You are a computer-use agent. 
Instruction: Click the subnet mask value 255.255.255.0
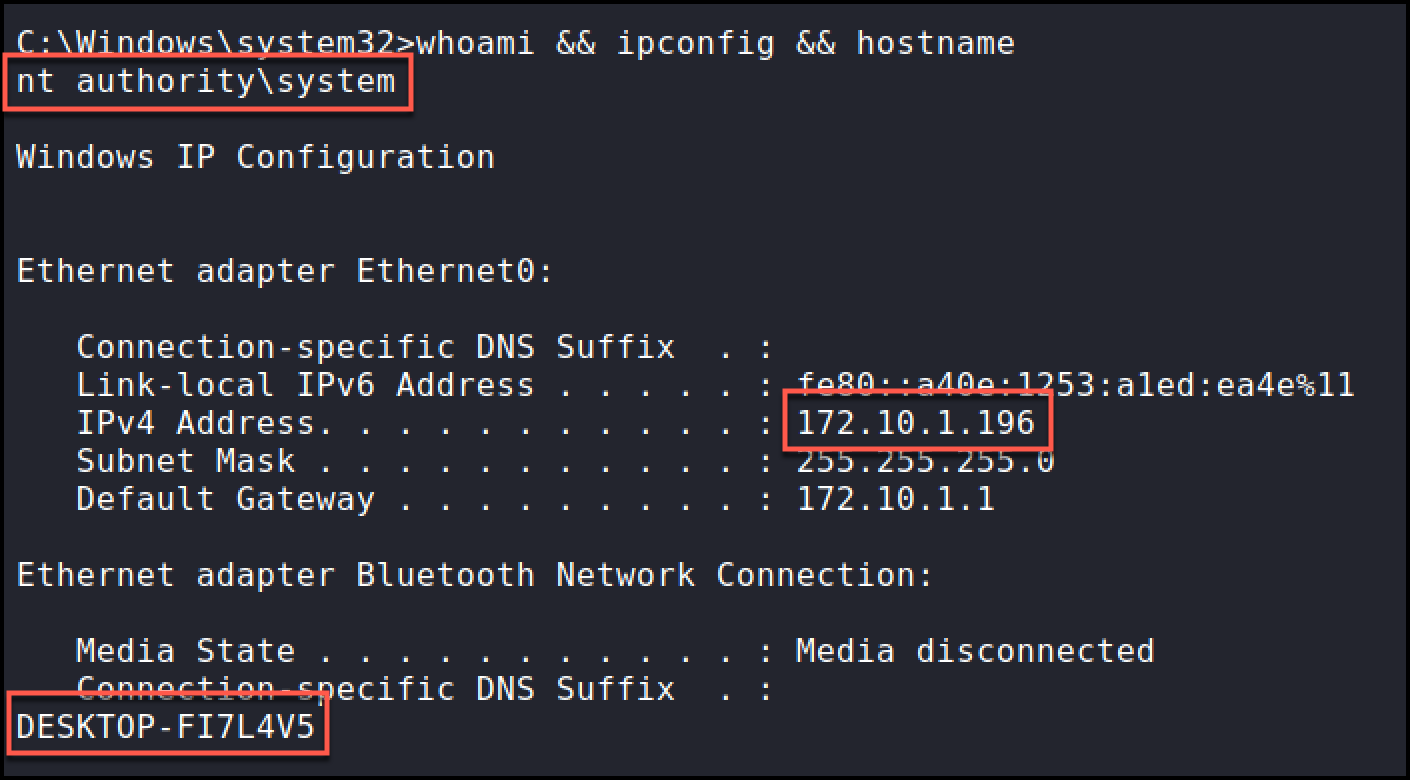point(925,462)
